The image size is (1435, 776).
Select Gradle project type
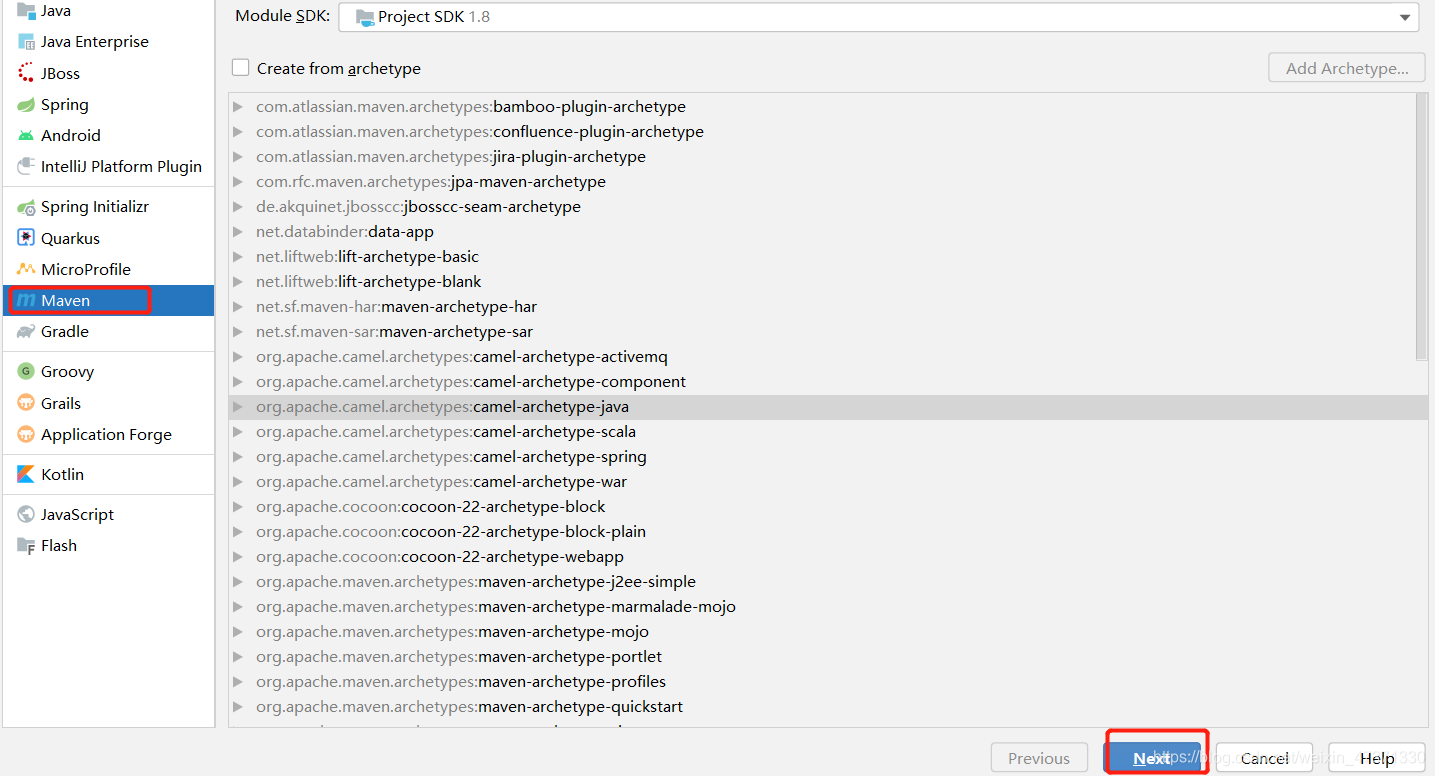click(x=108, y=332)
